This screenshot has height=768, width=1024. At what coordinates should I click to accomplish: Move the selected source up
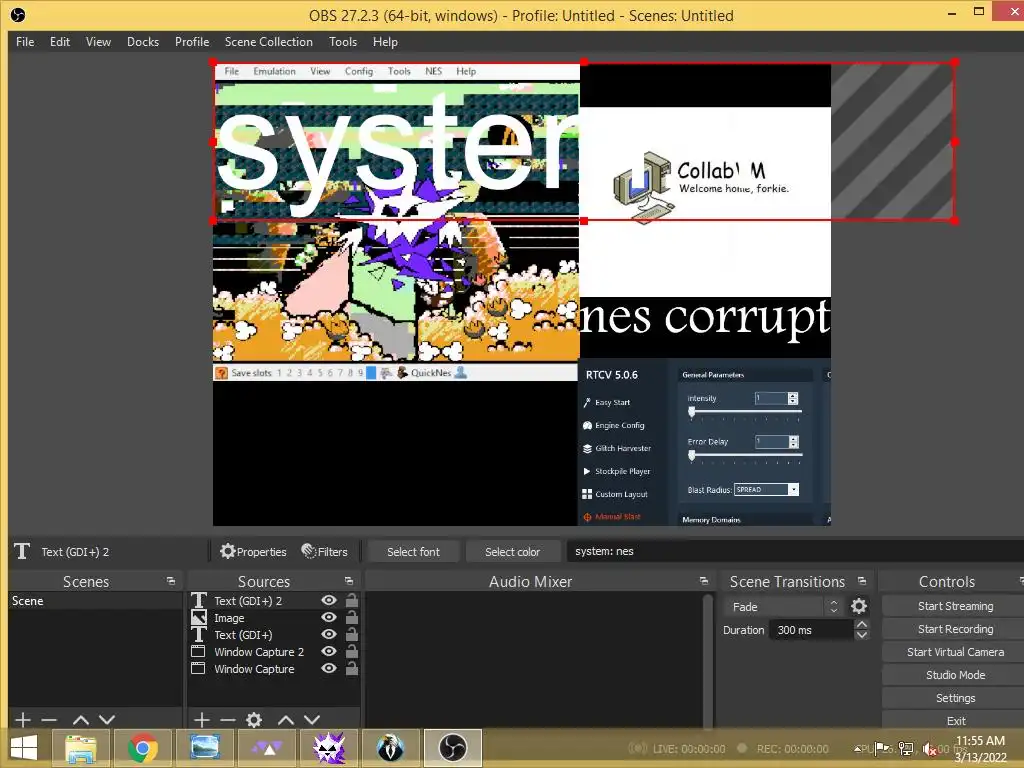click(285, 720)
